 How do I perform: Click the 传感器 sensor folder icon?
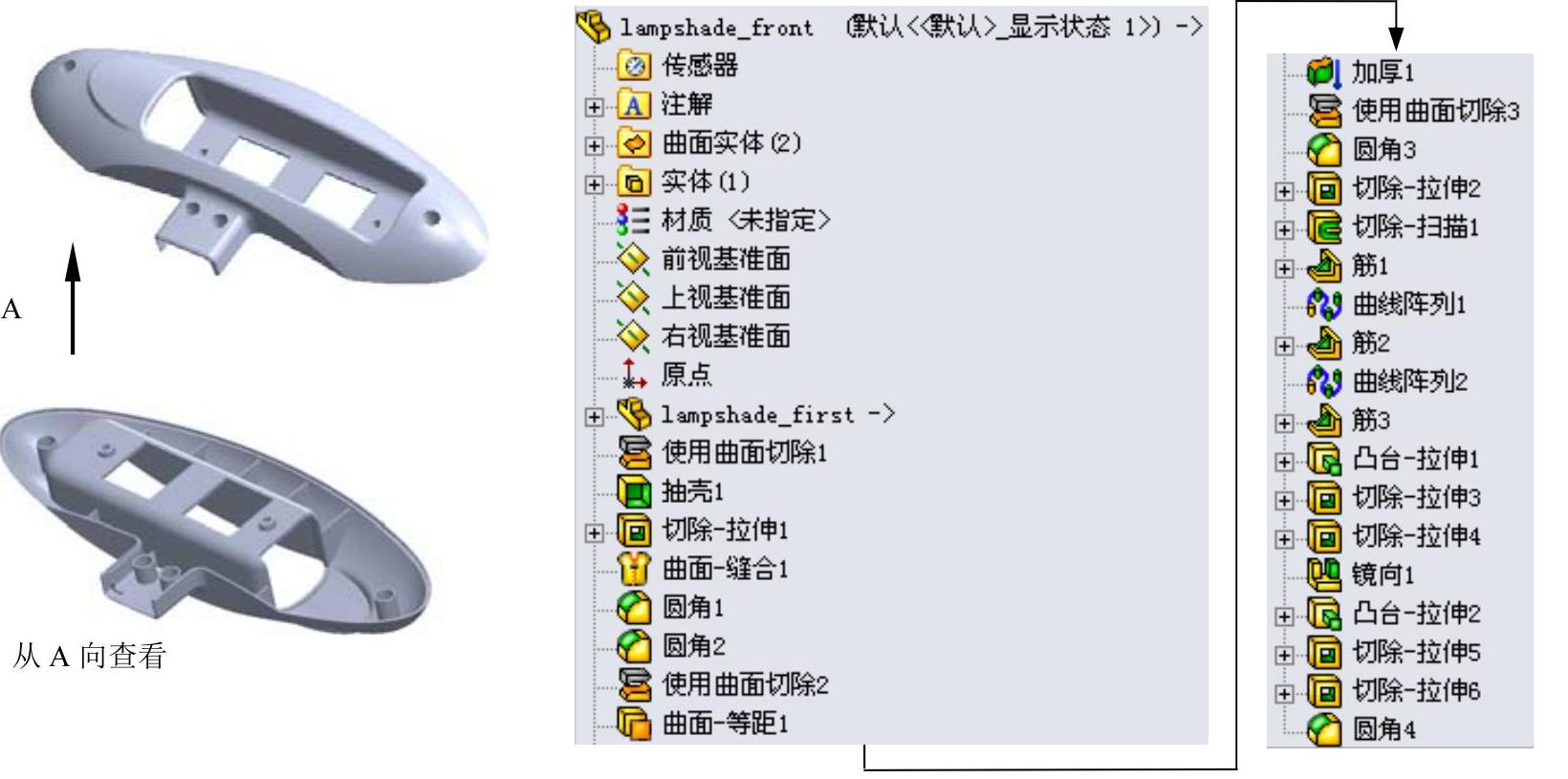point(634,66)
